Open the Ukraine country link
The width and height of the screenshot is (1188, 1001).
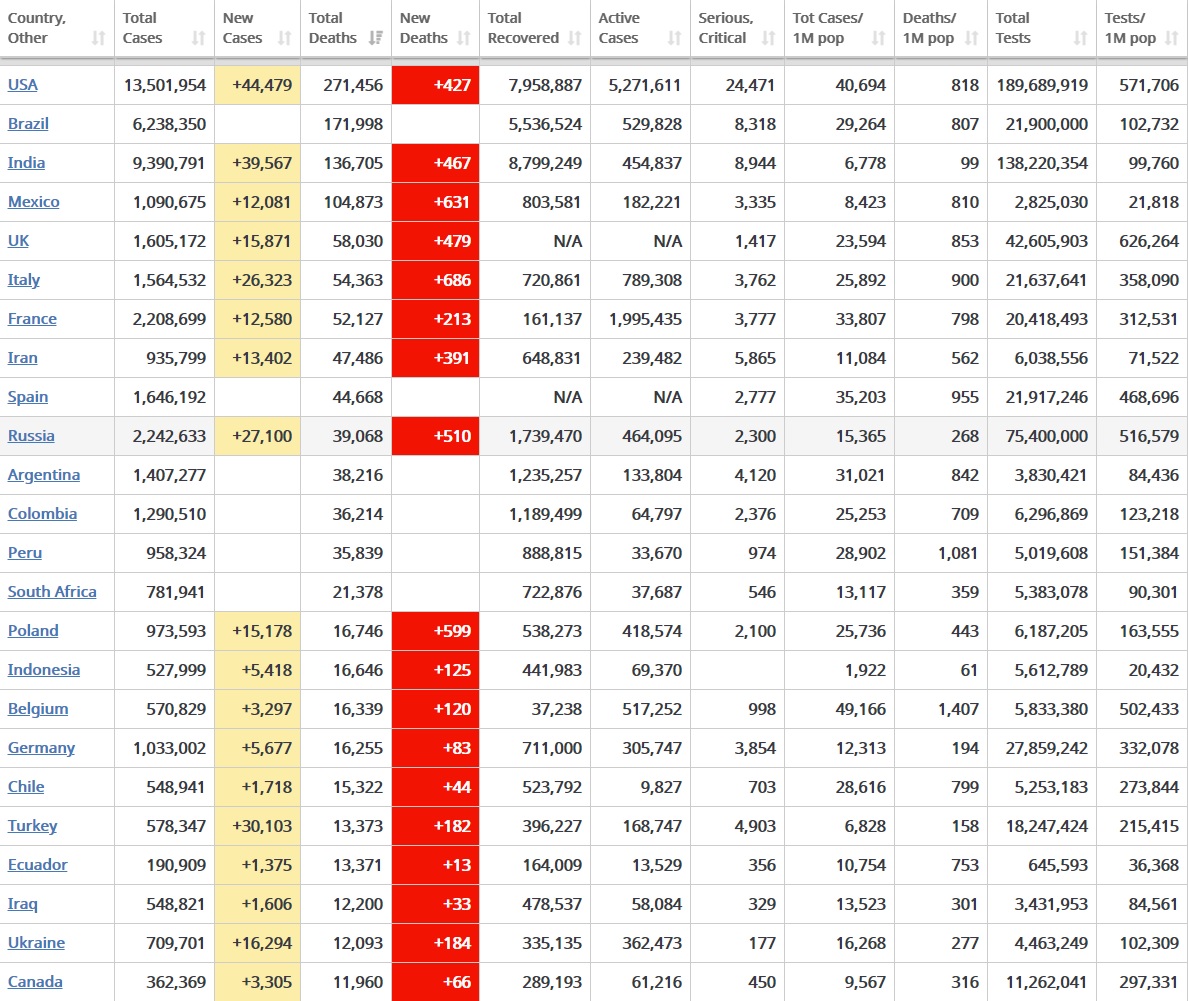[x=36, y=943]
